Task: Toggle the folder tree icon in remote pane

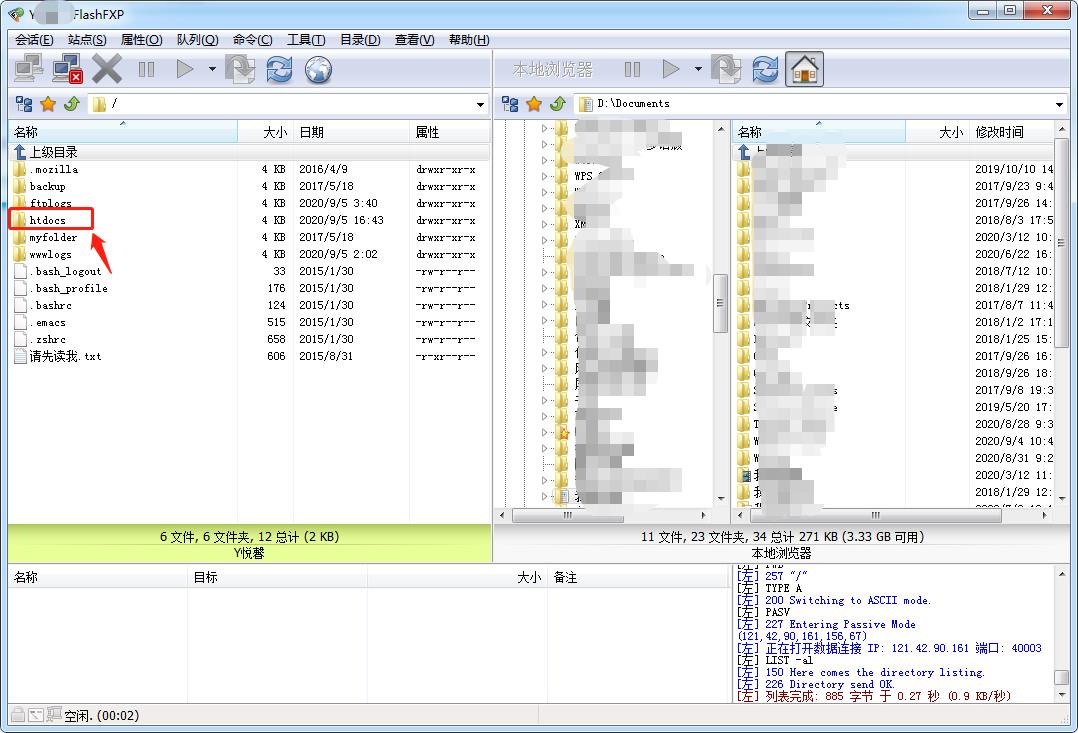Action: tap(24, 104)
